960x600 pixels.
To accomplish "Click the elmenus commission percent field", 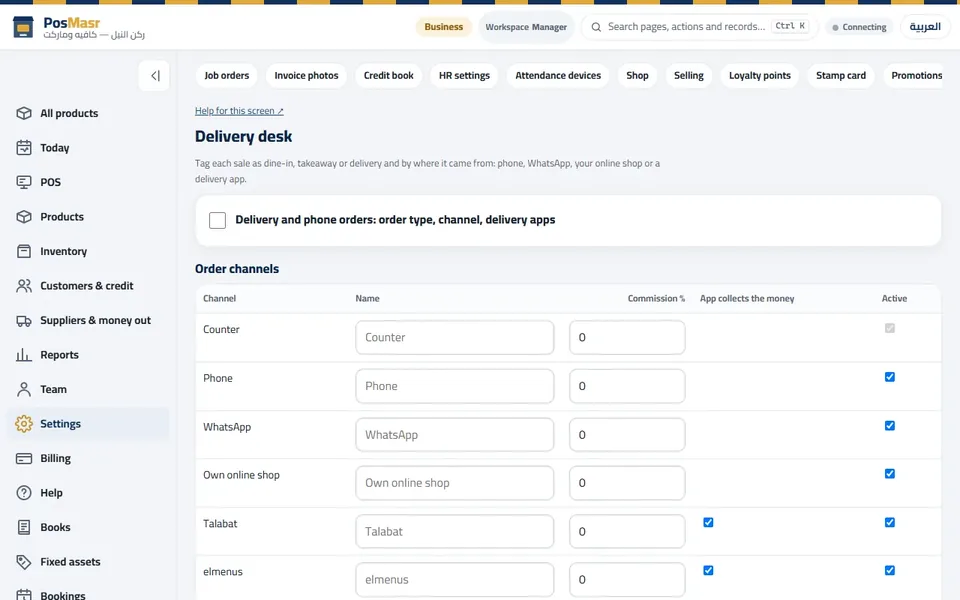I will (627, 580).
